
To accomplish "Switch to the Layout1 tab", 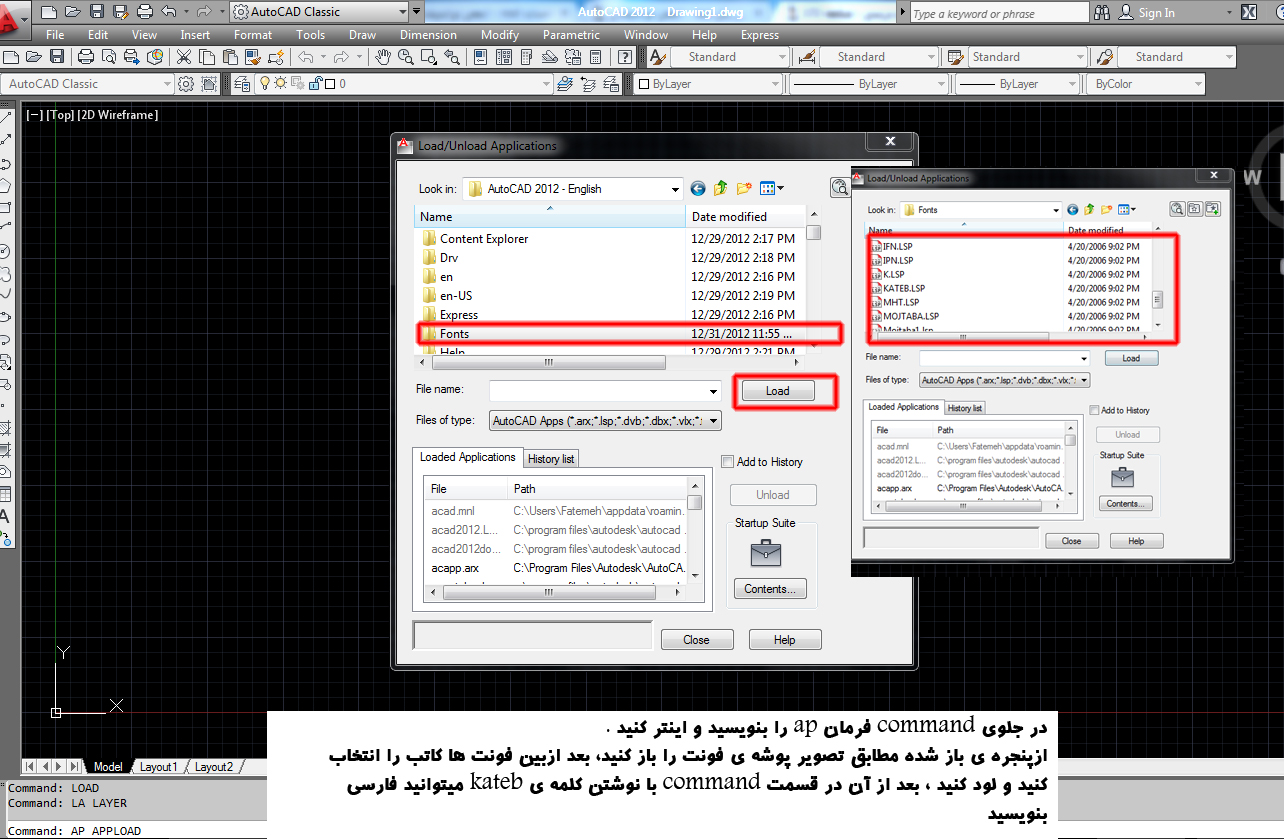I will [x=158, y=767].
